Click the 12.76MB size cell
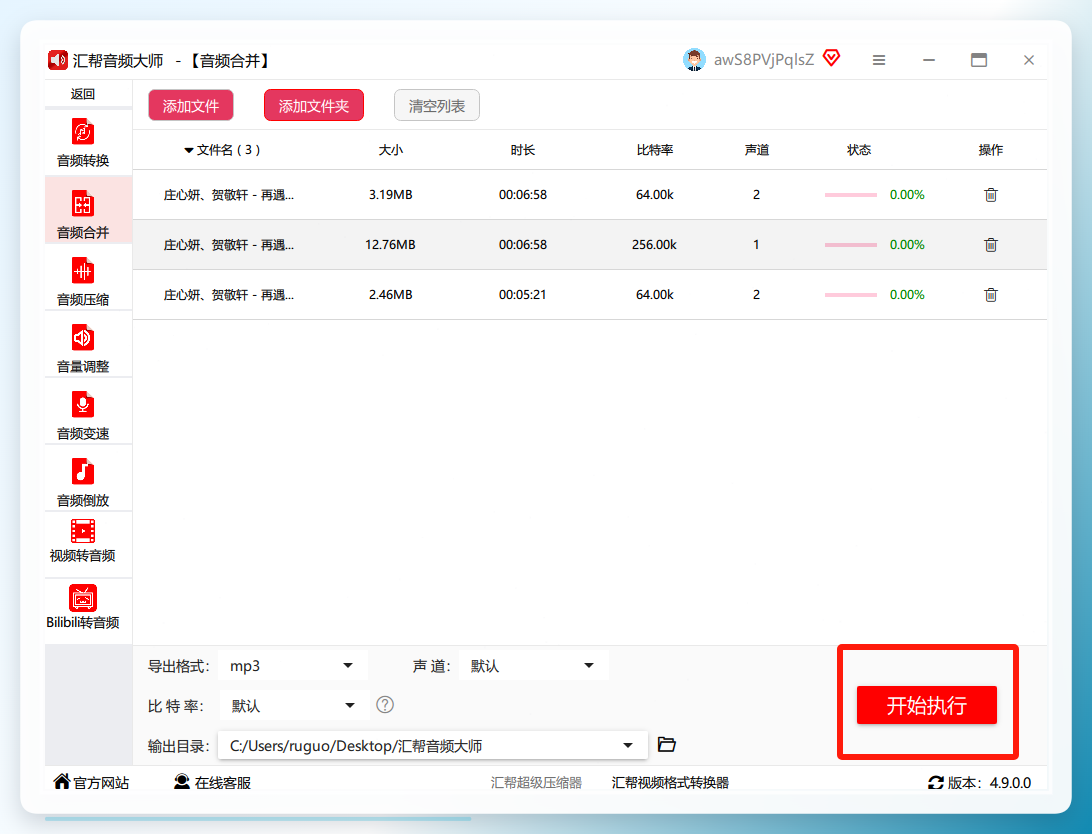Screen dimensions: 1092x834 click(390, 245)
